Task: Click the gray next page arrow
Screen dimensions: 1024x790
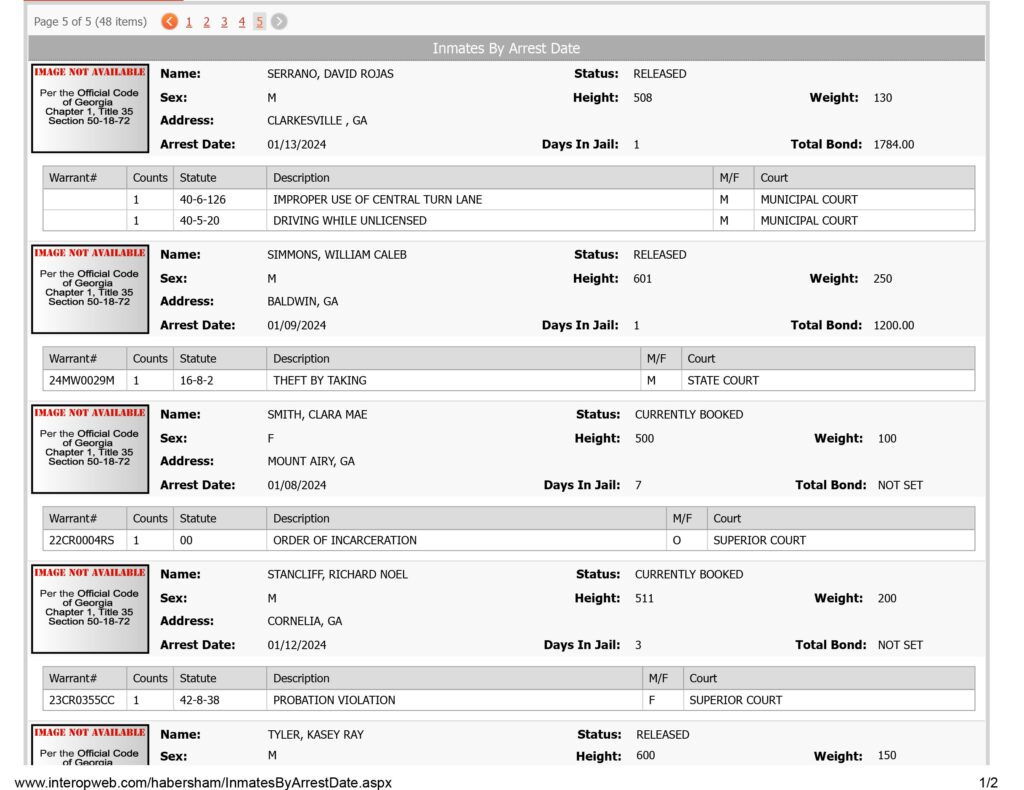Action: pyautogui.click(x=279, y=22)
